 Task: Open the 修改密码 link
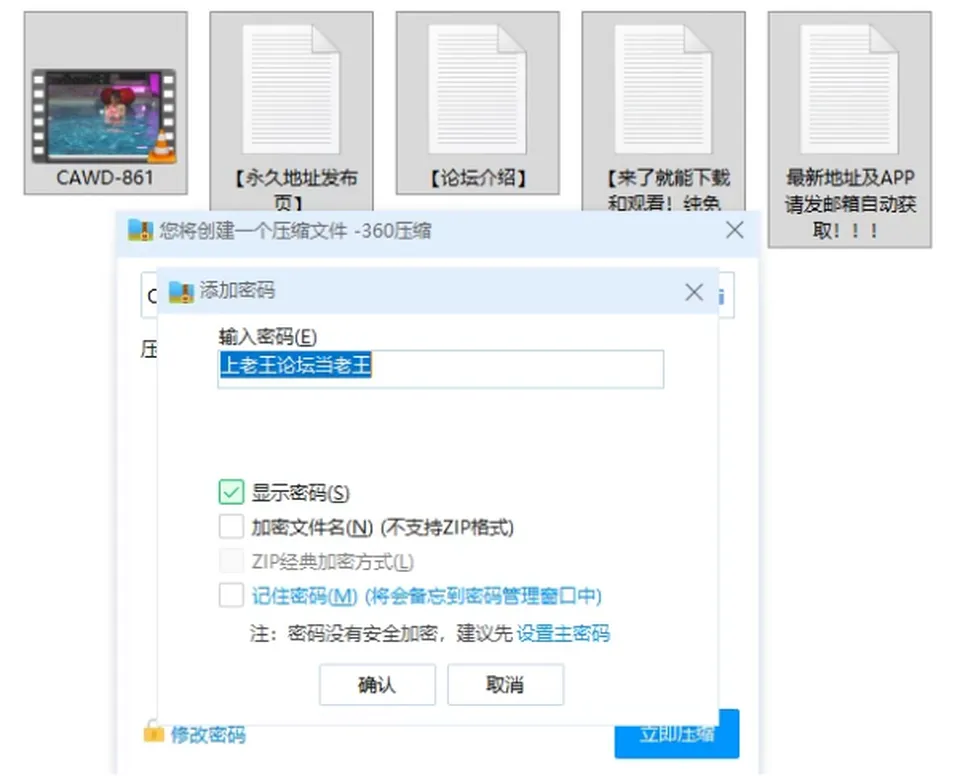coord(208,734)
